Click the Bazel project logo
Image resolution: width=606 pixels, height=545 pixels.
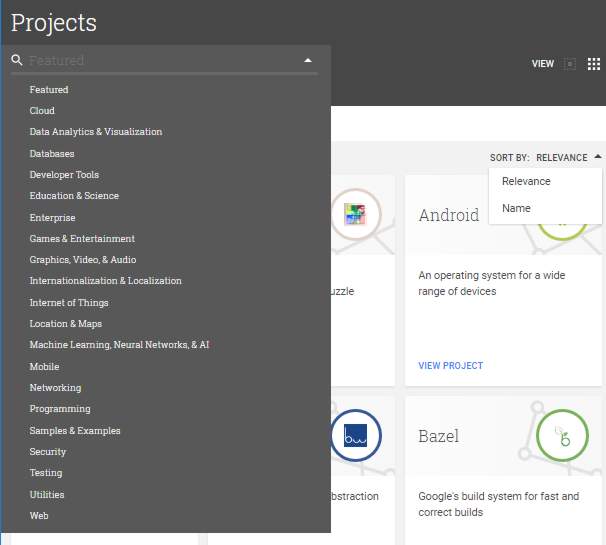562,436
